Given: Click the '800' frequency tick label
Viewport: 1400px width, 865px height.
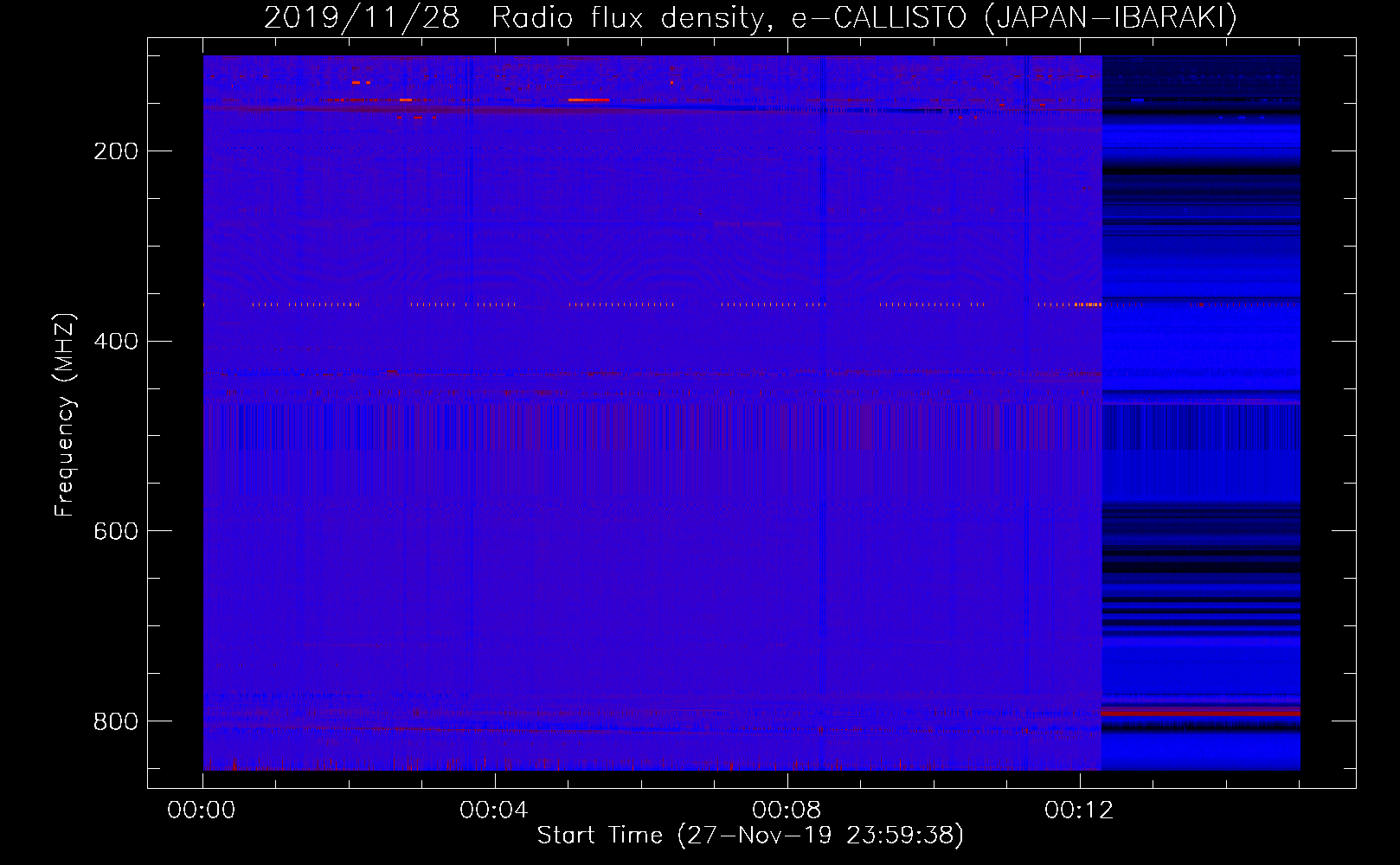Looking at the screenshot, I should [x=116, y=721].
